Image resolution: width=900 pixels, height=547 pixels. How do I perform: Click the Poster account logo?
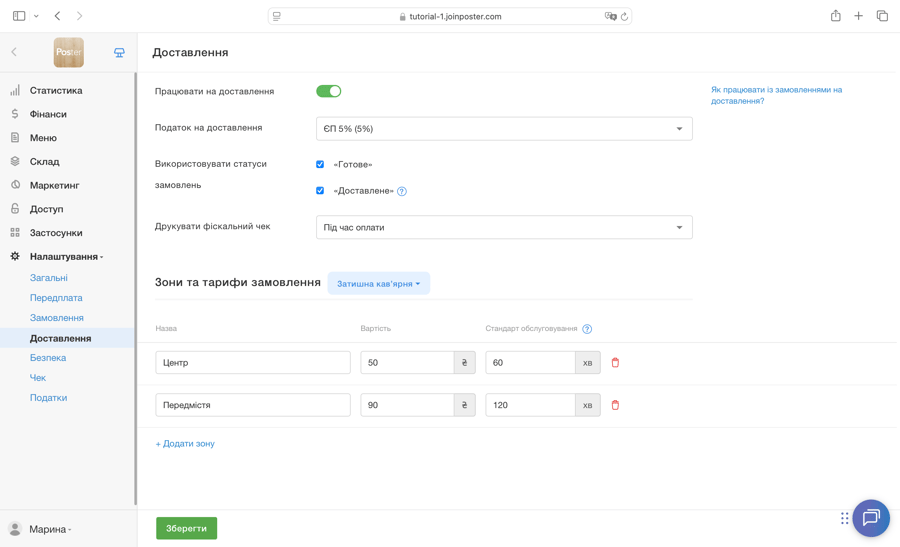point(69,52)
